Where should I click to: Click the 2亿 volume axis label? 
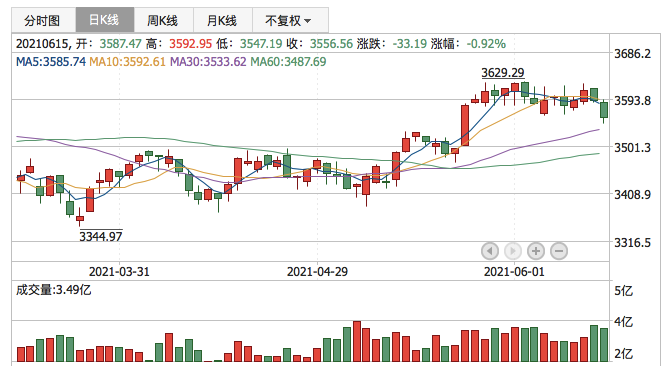(x=623, y=354)
